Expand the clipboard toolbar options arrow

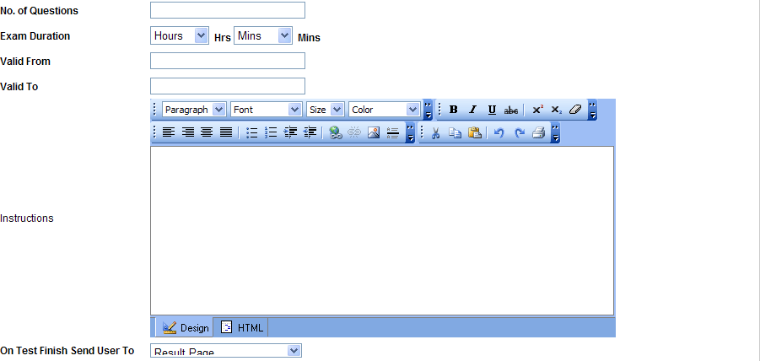pos(555,133)
